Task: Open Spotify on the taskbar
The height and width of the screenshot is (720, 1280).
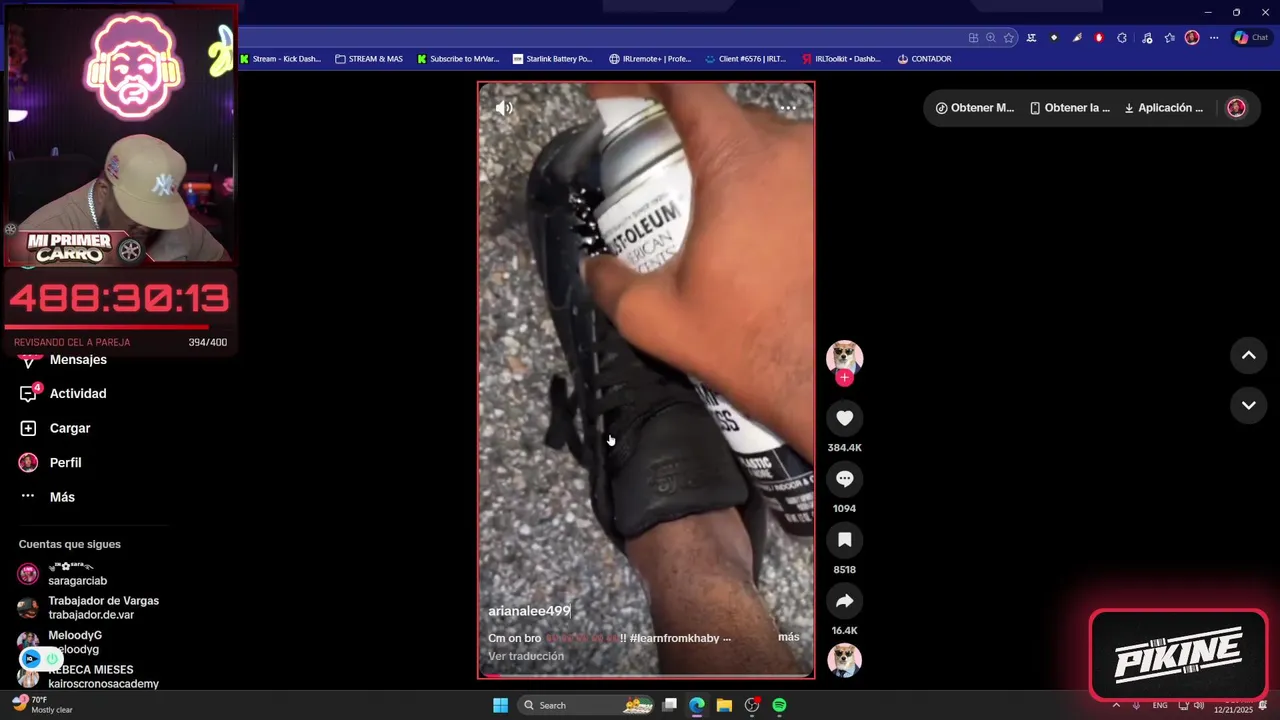Action: (x=779, y=705)
